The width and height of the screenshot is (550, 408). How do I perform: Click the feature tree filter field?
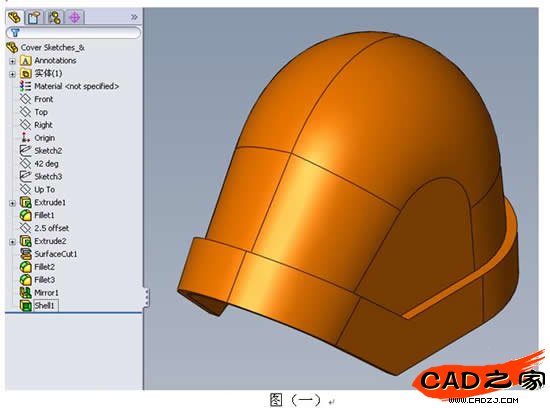(x=74, y=33)
